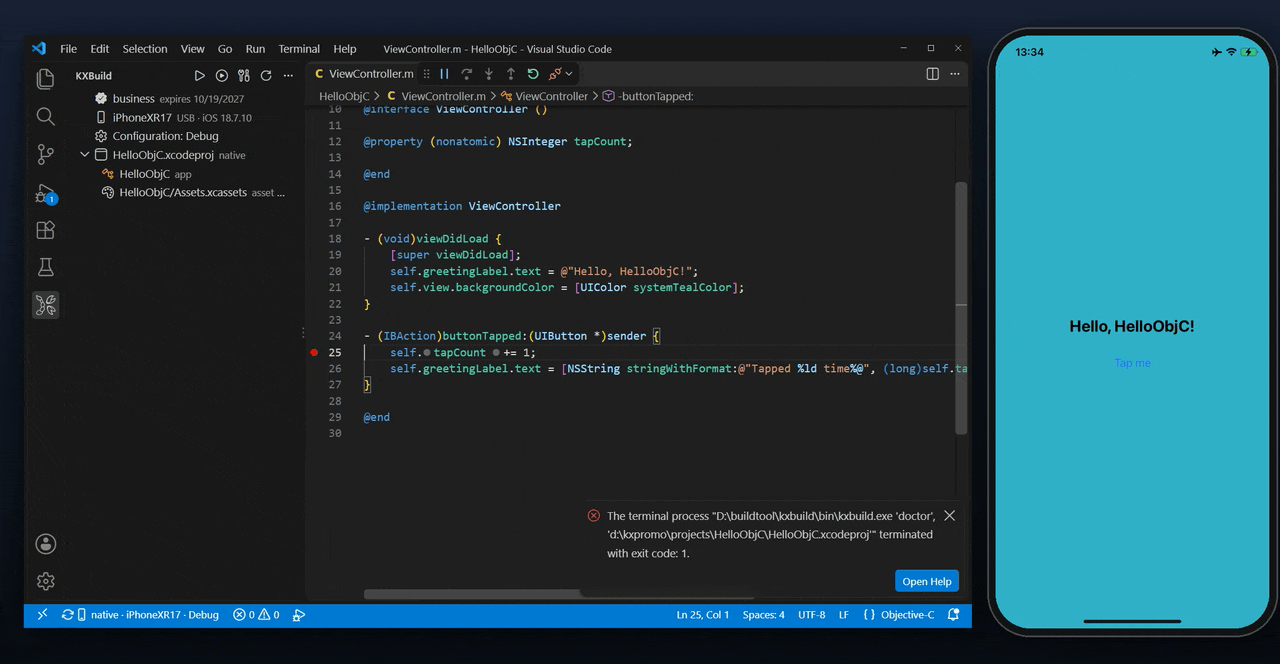Select the iPhoneXR17 device row
Image resolution: width=1280 pixels, height=664 pixels.
190,117
